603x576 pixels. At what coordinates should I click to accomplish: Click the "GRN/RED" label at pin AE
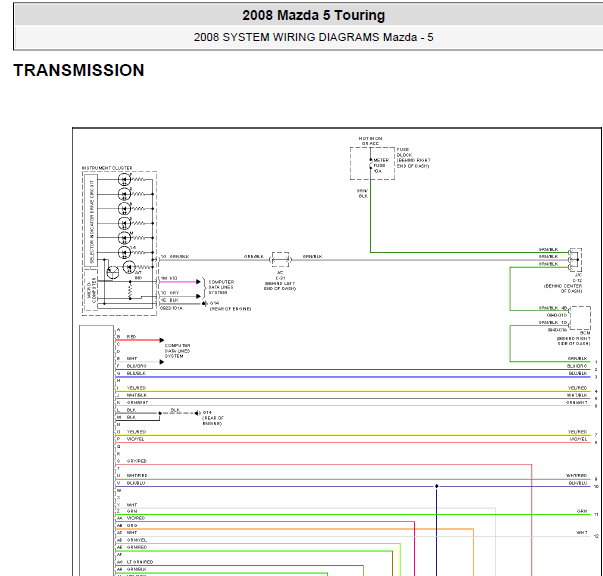click(x=137, y=547)
